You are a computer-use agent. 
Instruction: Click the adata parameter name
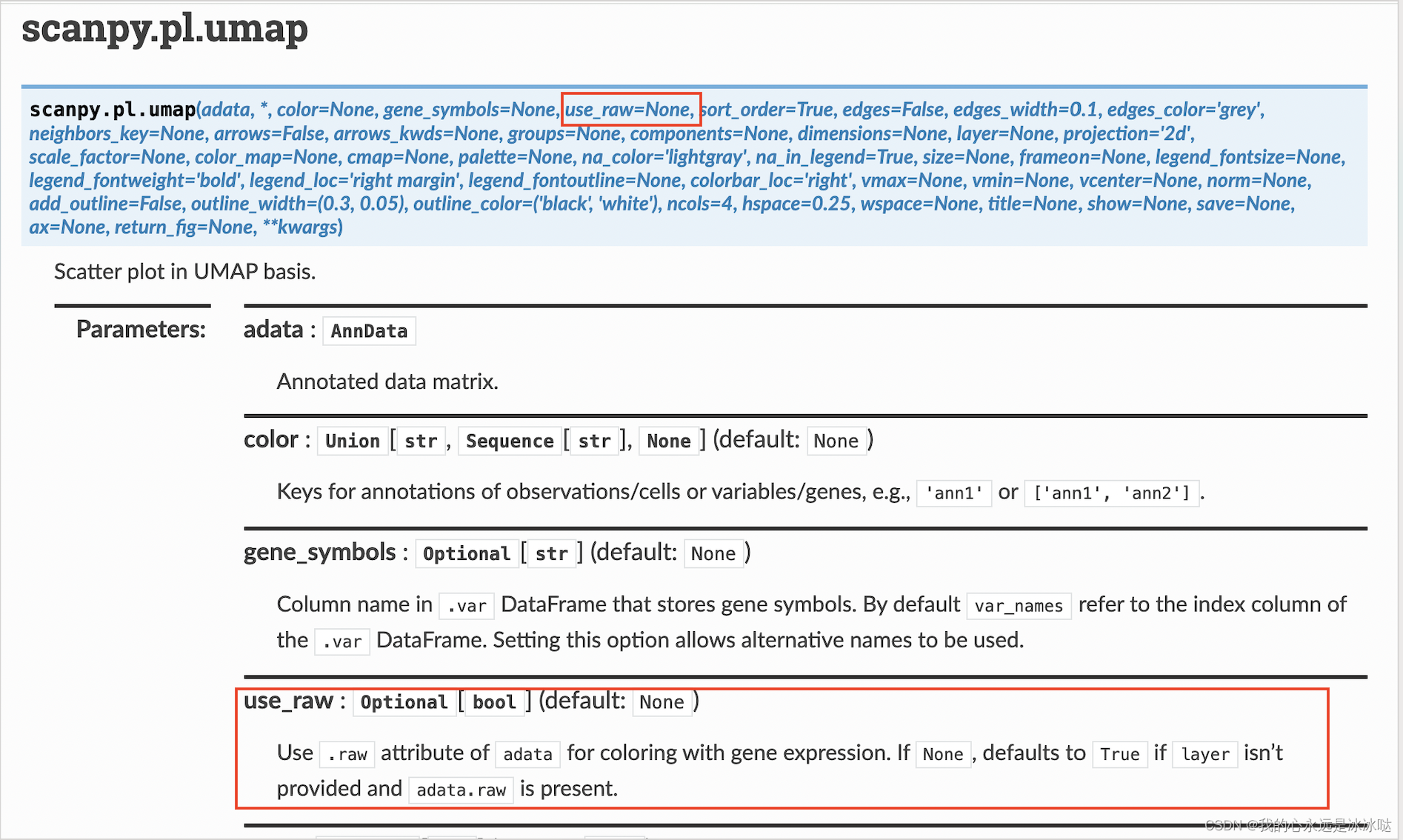273,329
